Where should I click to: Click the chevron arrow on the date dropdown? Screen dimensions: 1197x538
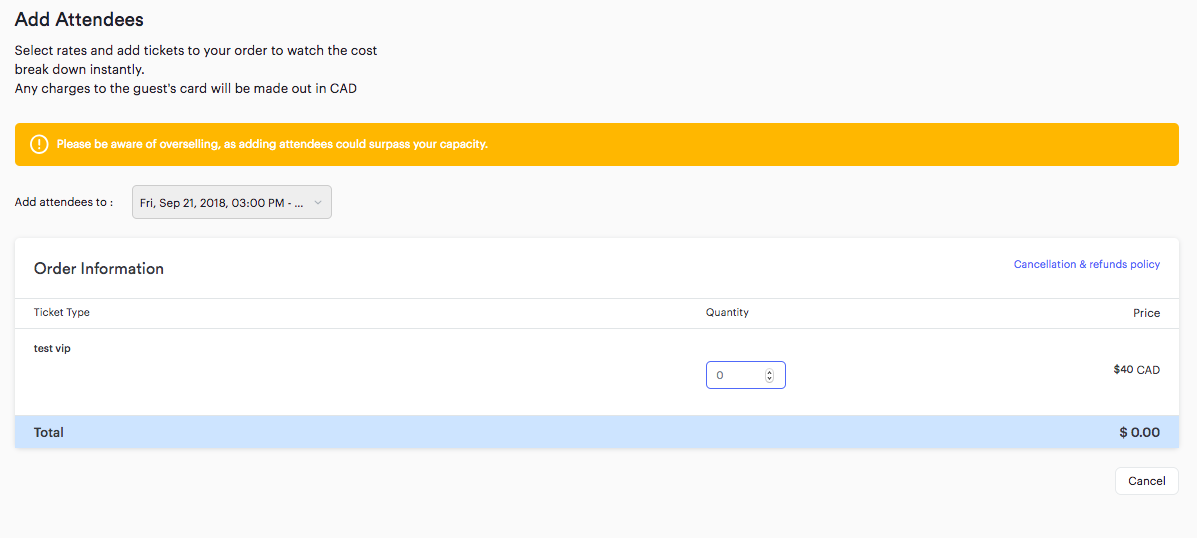click(x=318, y=202)
